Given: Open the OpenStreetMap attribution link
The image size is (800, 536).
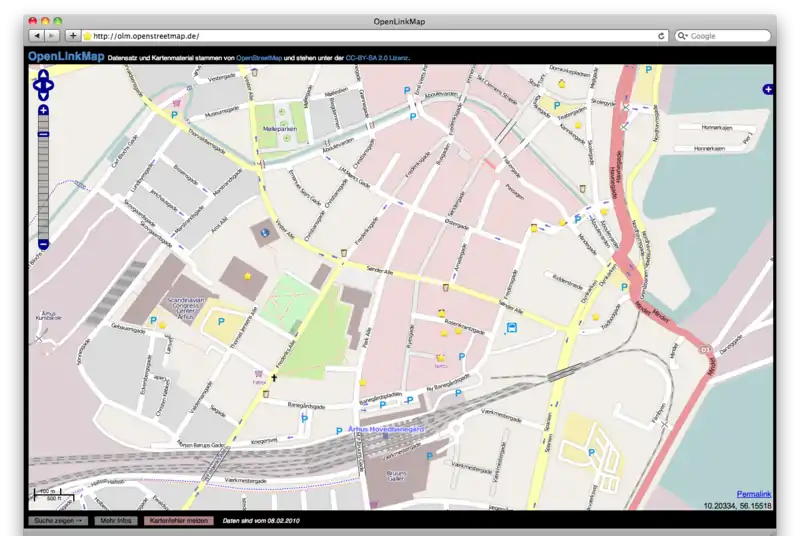Looking at the screenshot, I should (x=259, y=59).
